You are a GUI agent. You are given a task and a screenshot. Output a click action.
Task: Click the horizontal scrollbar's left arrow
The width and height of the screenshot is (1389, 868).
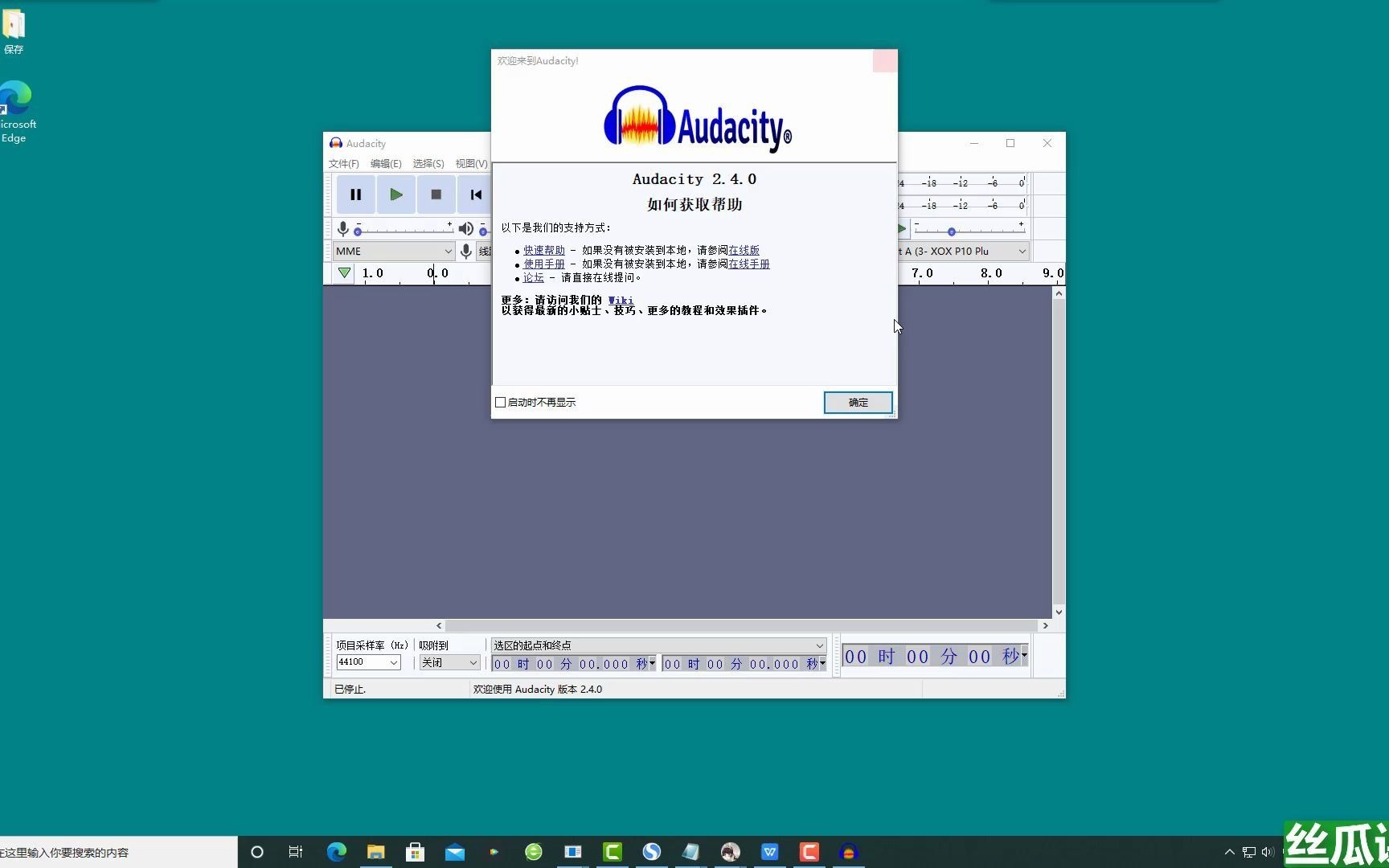point(439,625)
